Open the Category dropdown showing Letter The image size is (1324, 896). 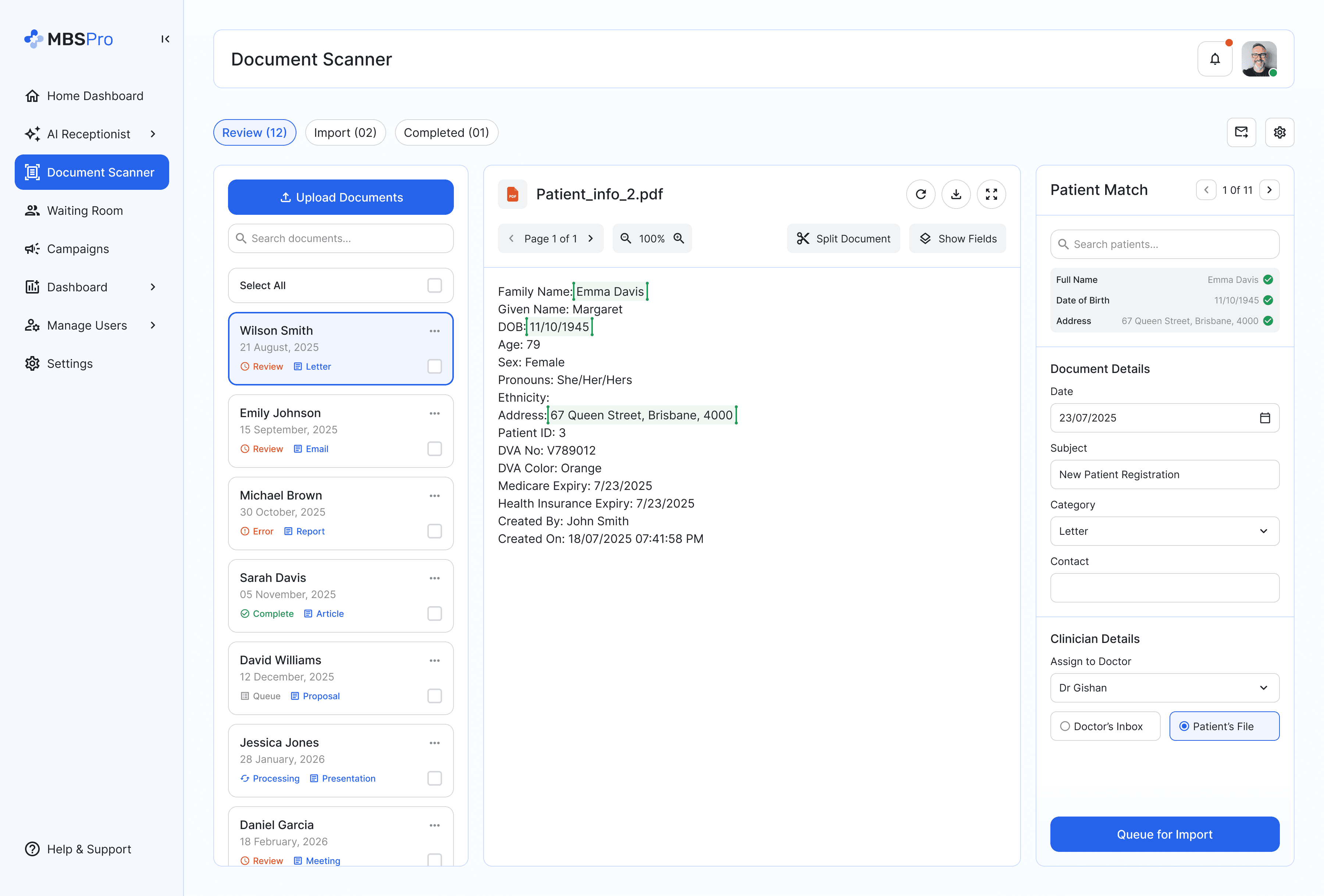pos(1164,531)
